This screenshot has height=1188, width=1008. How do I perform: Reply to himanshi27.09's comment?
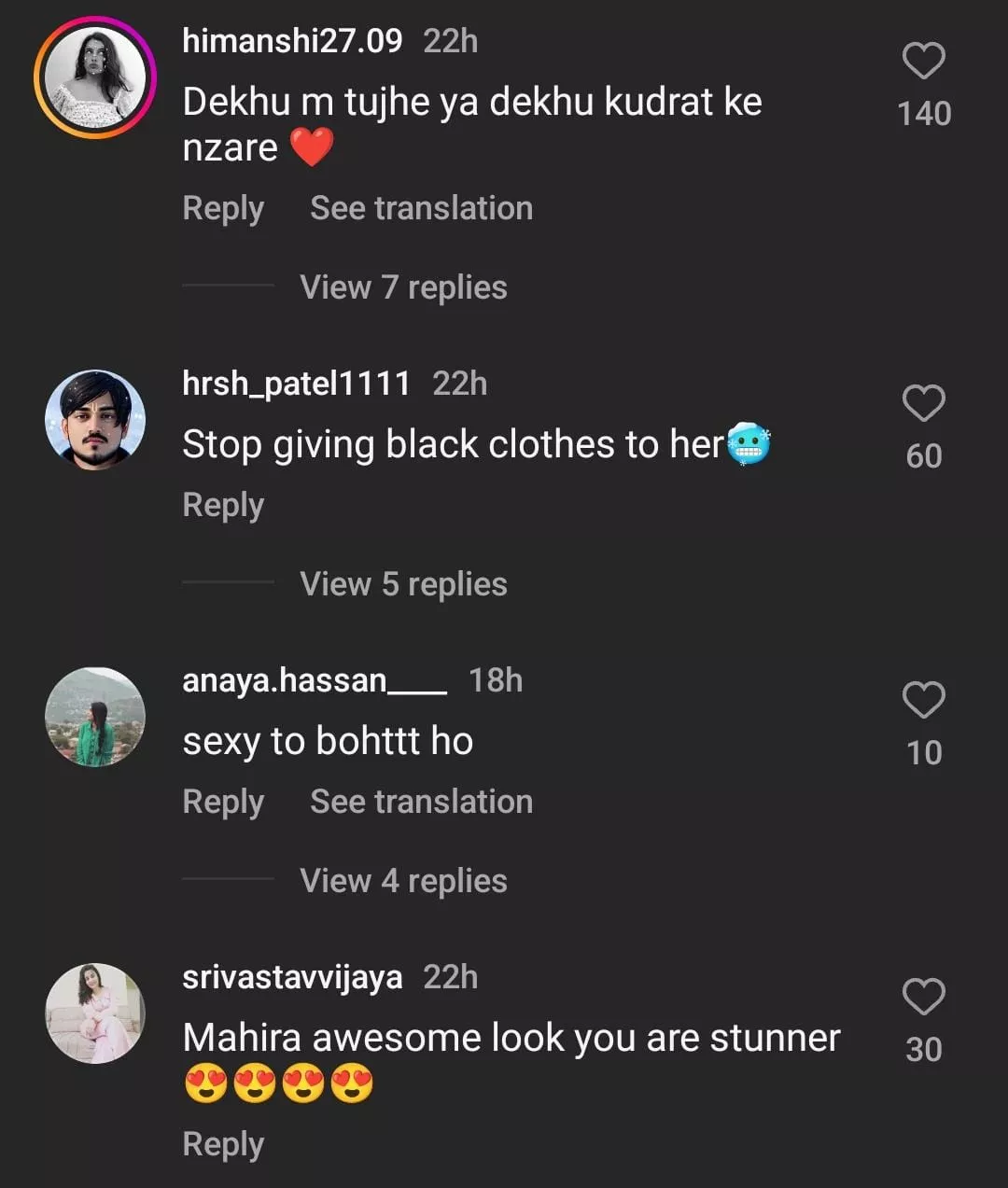click(223, 208)
